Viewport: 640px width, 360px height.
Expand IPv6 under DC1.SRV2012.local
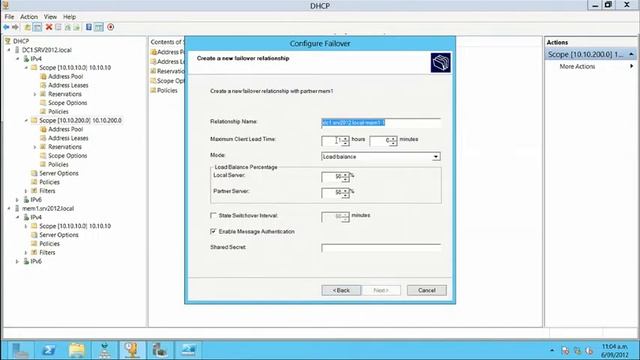pyautogui.click(x=18, y=200)
